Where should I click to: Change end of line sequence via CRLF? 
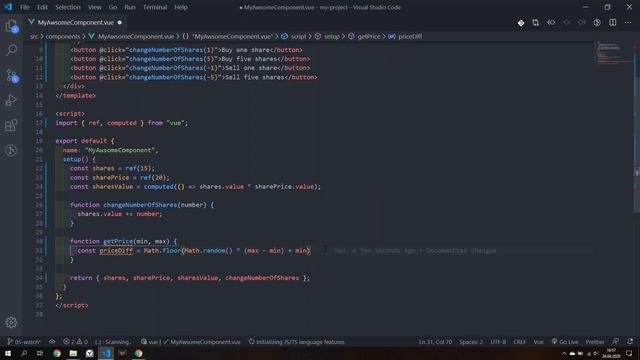[x=520, y=342]
